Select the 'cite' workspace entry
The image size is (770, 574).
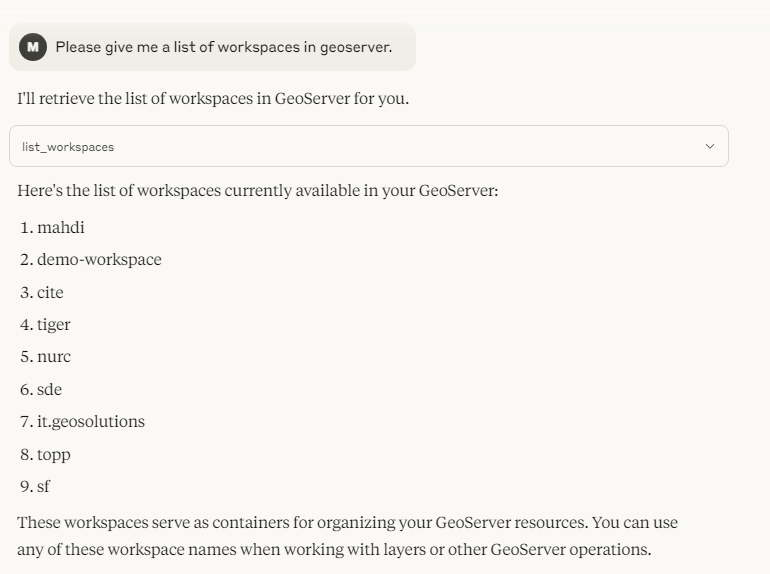pos(50,292)
